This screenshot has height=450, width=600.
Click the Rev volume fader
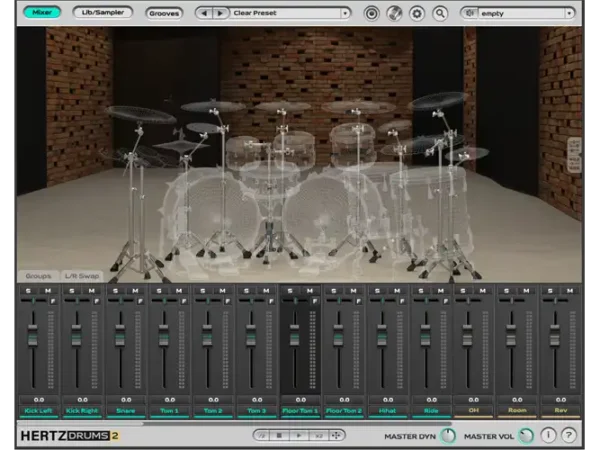pos(554,335)
